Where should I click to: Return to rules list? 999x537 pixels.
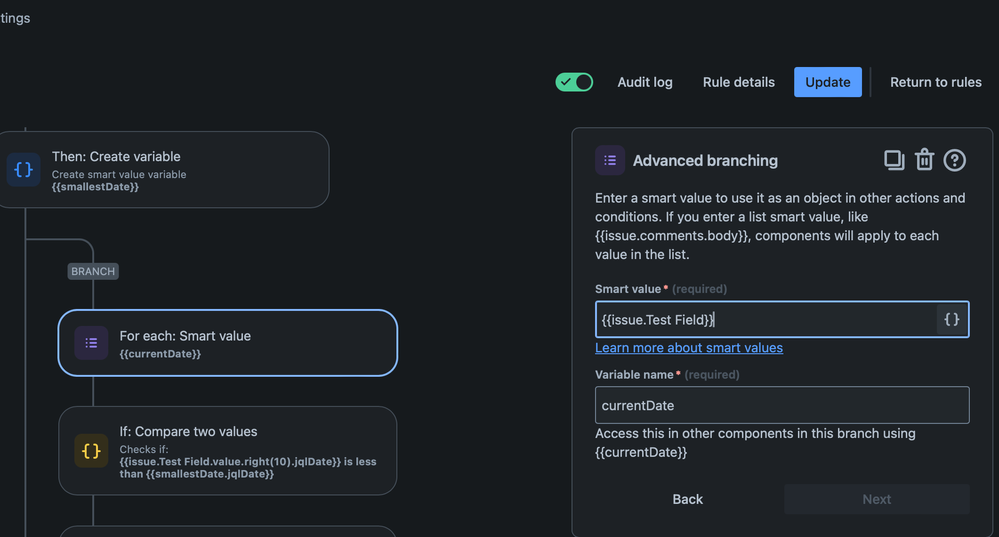pyautogui.click(x=936, y=82)
